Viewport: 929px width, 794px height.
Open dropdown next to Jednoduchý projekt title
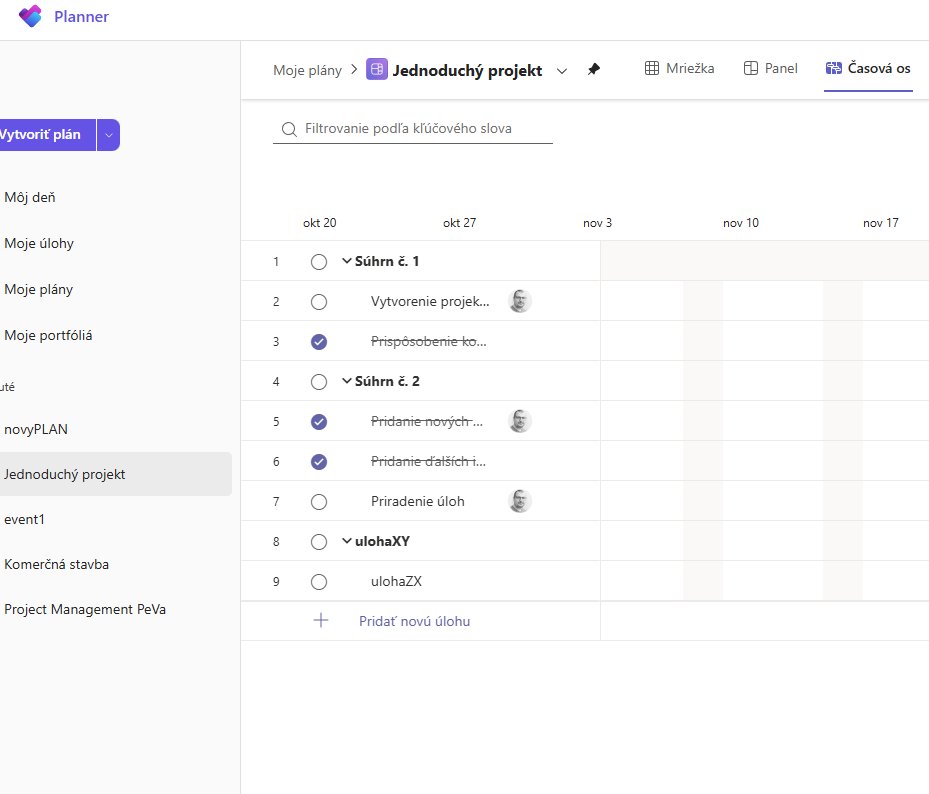(562, 71)
